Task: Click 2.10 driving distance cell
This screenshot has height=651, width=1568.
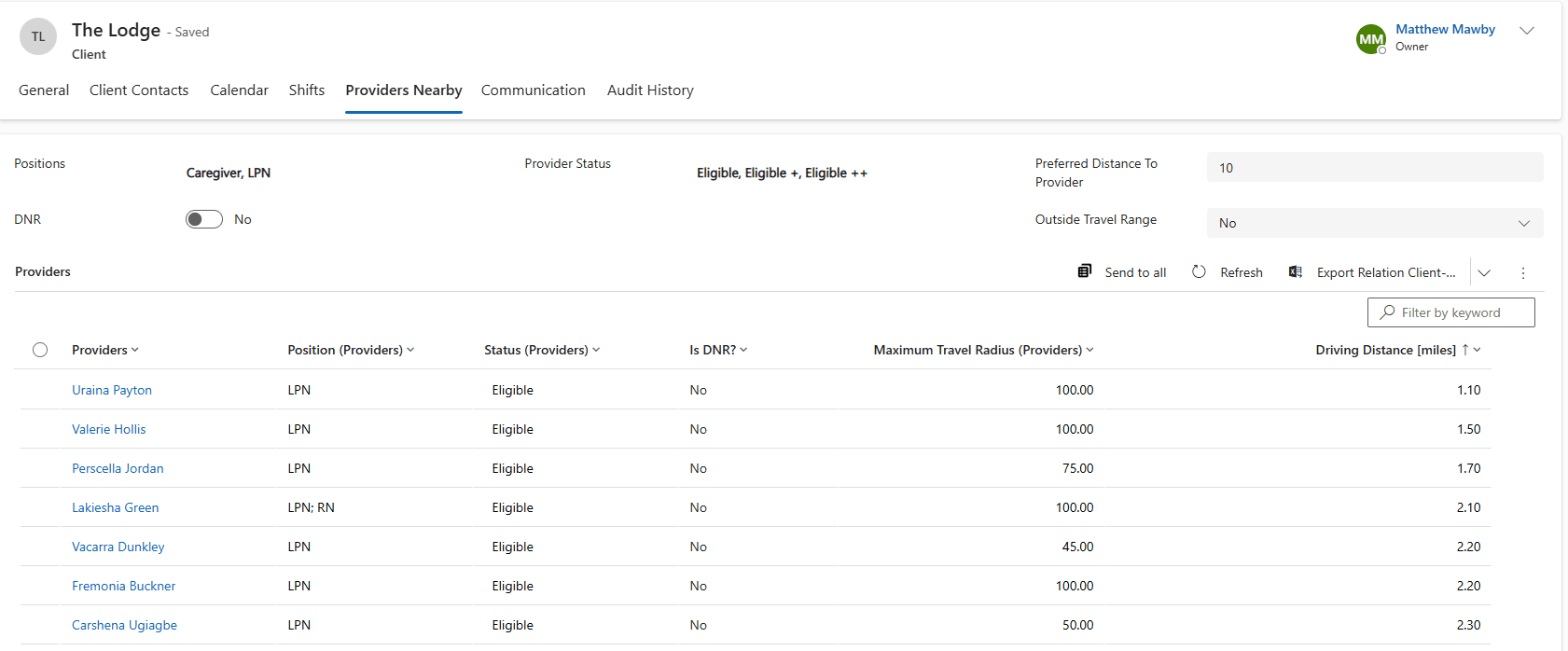Action: [x=1469, y=507]
